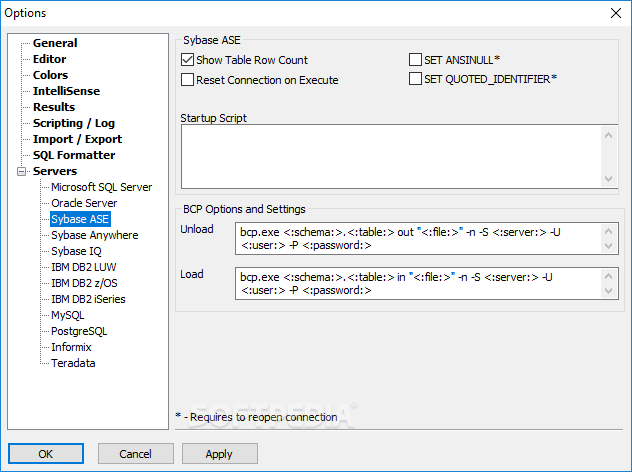The image size is (632, 472).
Task: Select IBM DB2 LUW server
Action: 83,267
